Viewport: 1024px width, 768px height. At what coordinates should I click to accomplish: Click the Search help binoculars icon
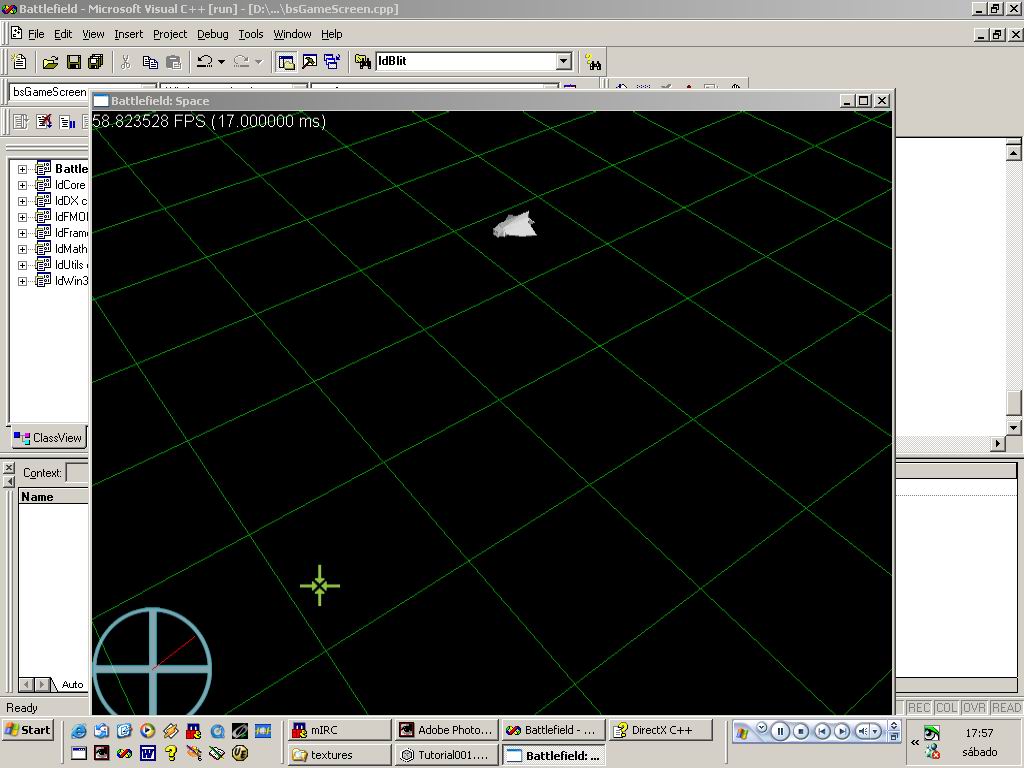click(593, 62)
